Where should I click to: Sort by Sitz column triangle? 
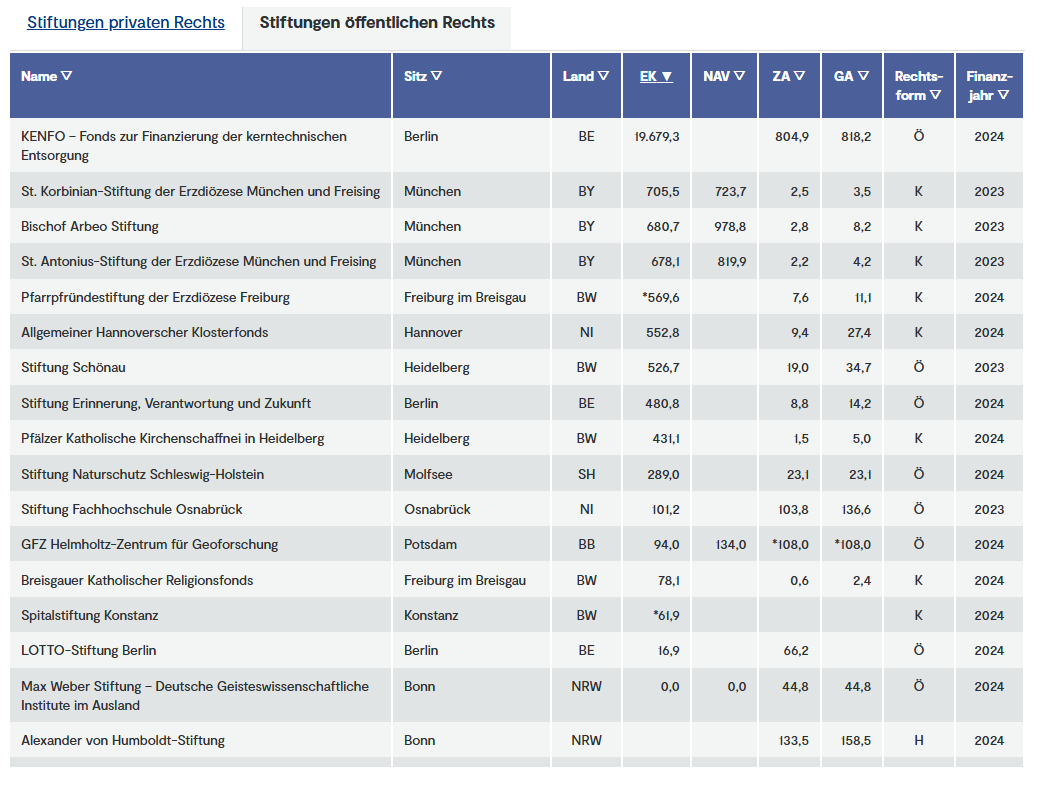coord(437,76)
